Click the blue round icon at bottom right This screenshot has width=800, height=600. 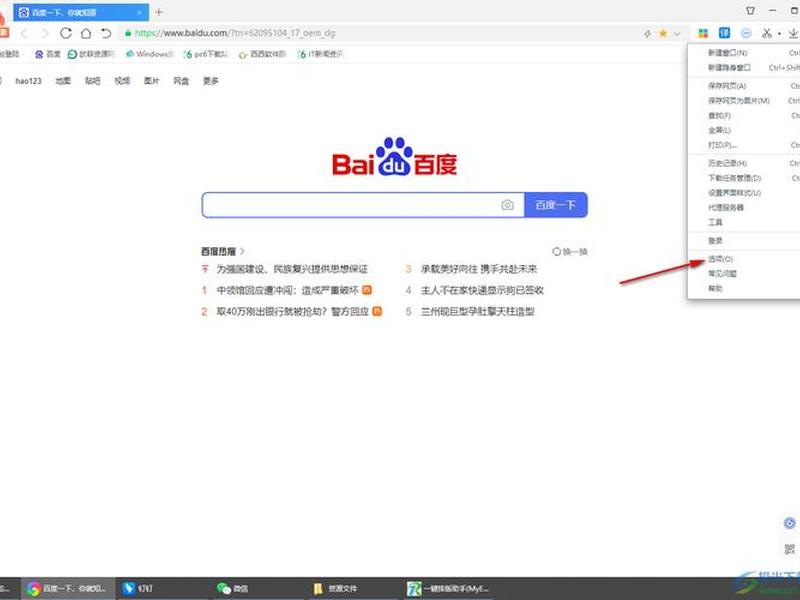tap(789, 523)
